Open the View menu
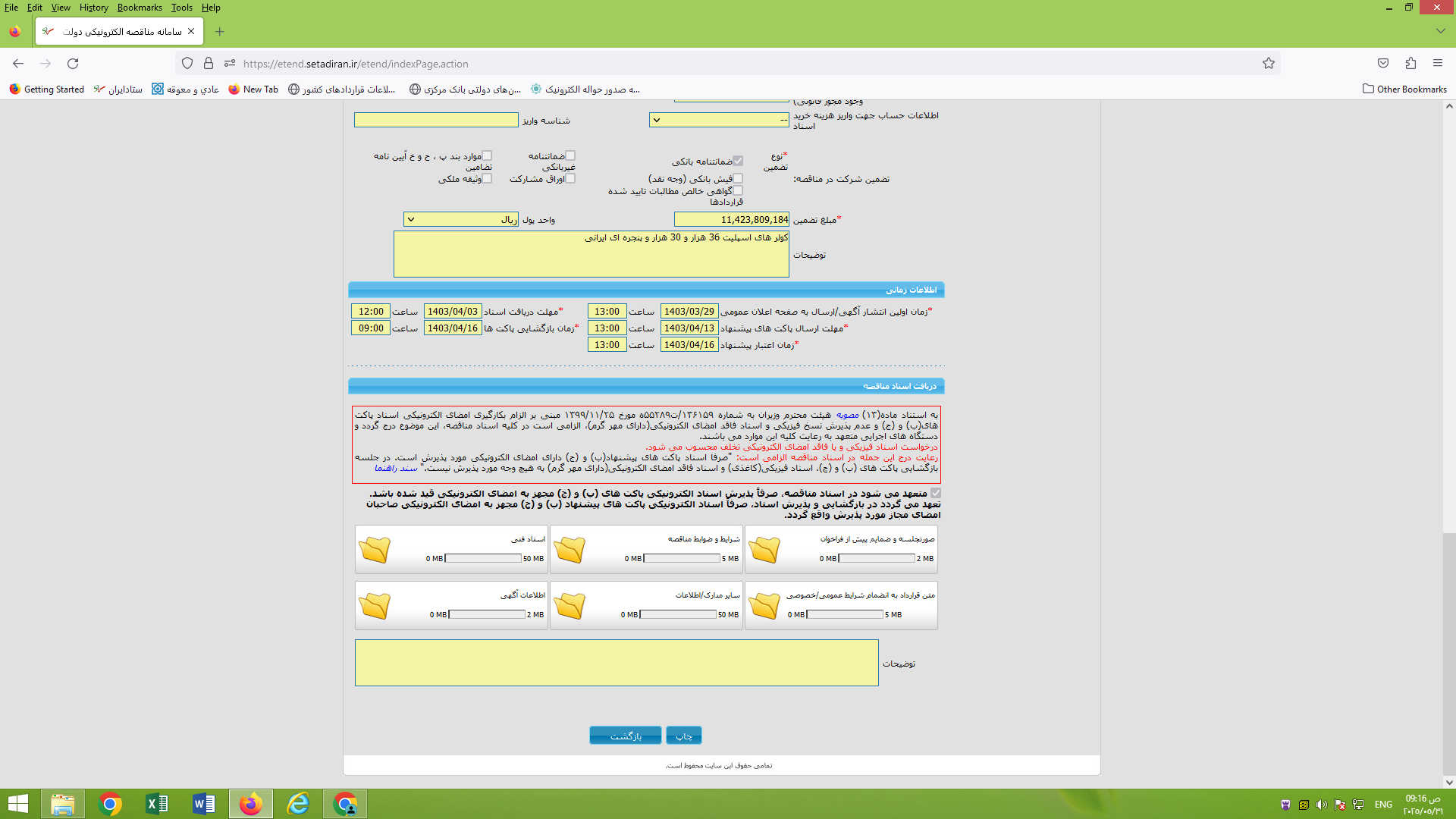 [x=61, y=8]
